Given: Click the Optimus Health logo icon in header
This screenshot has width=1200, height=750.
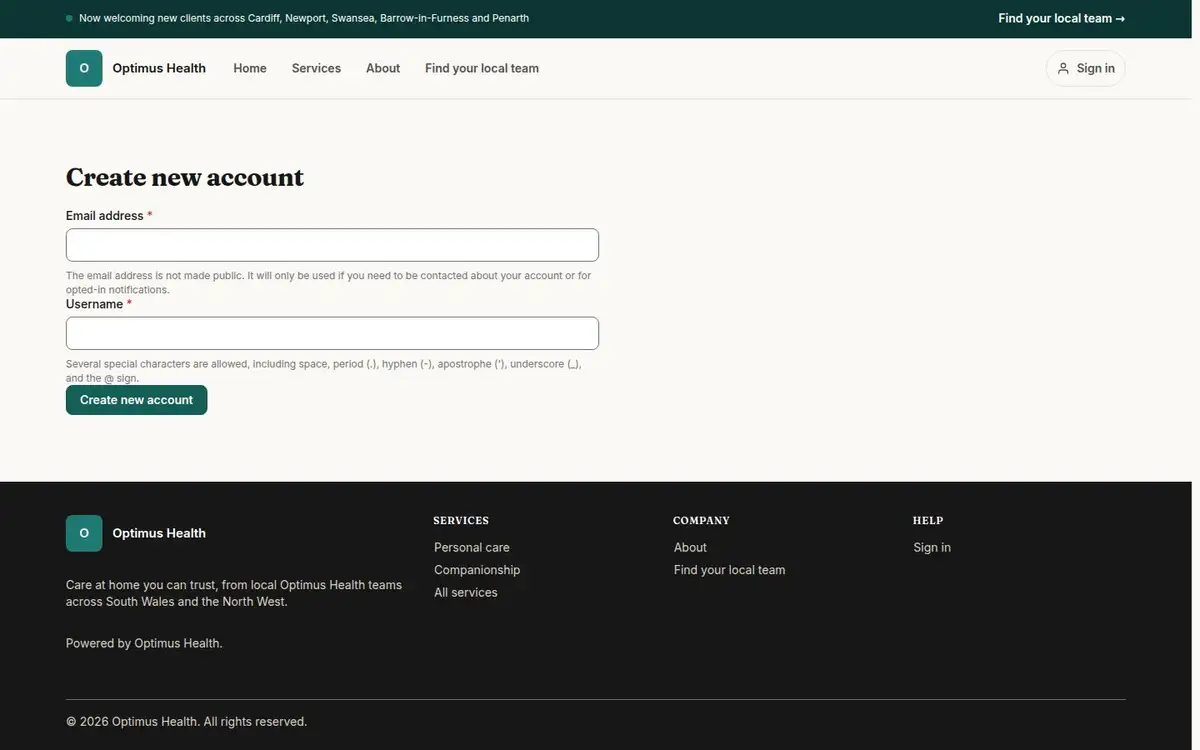Looking at the screenshot, I should 84,68.
